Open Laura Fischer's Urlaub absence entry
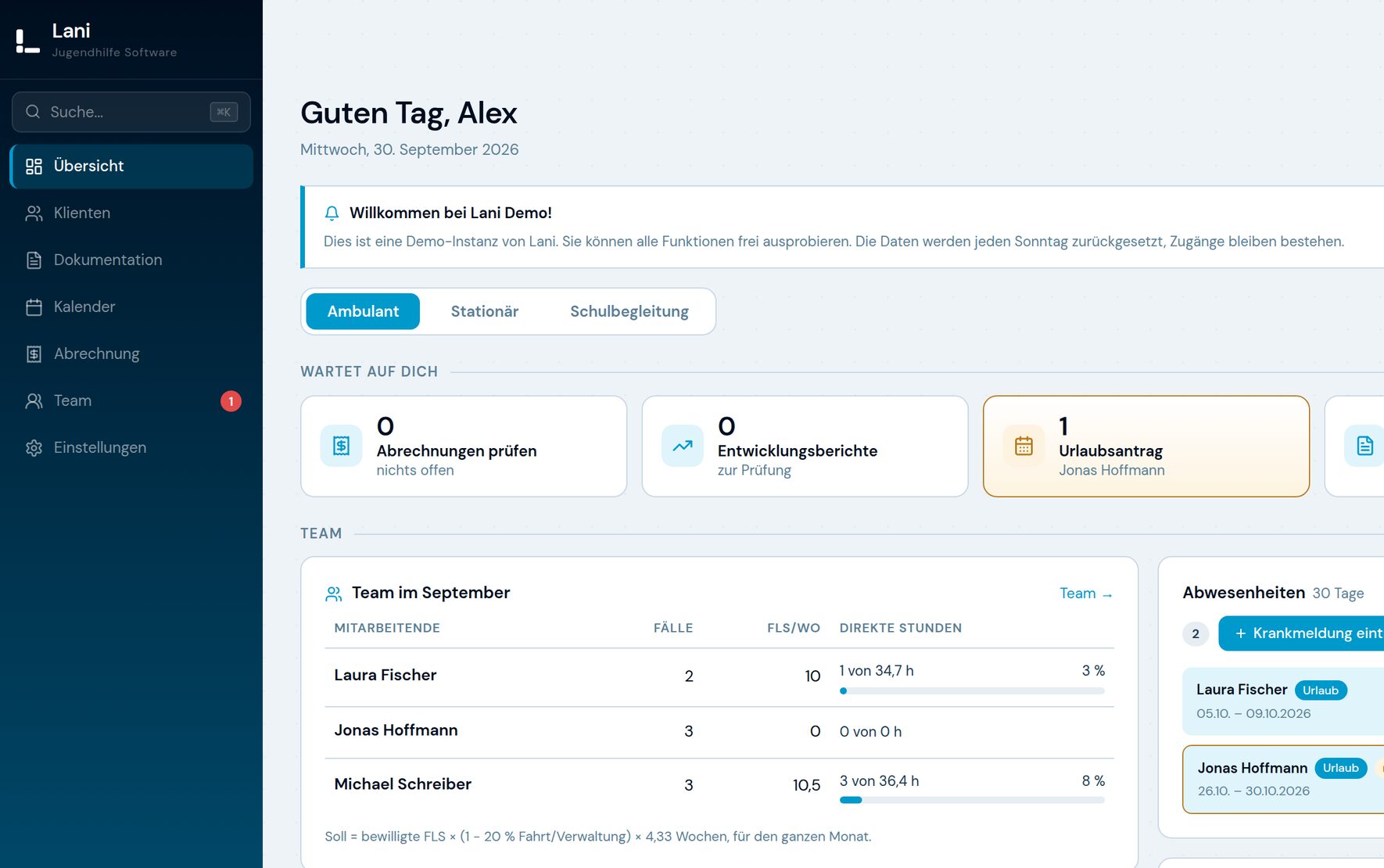1384x868 pixels. click(1283, 701)
